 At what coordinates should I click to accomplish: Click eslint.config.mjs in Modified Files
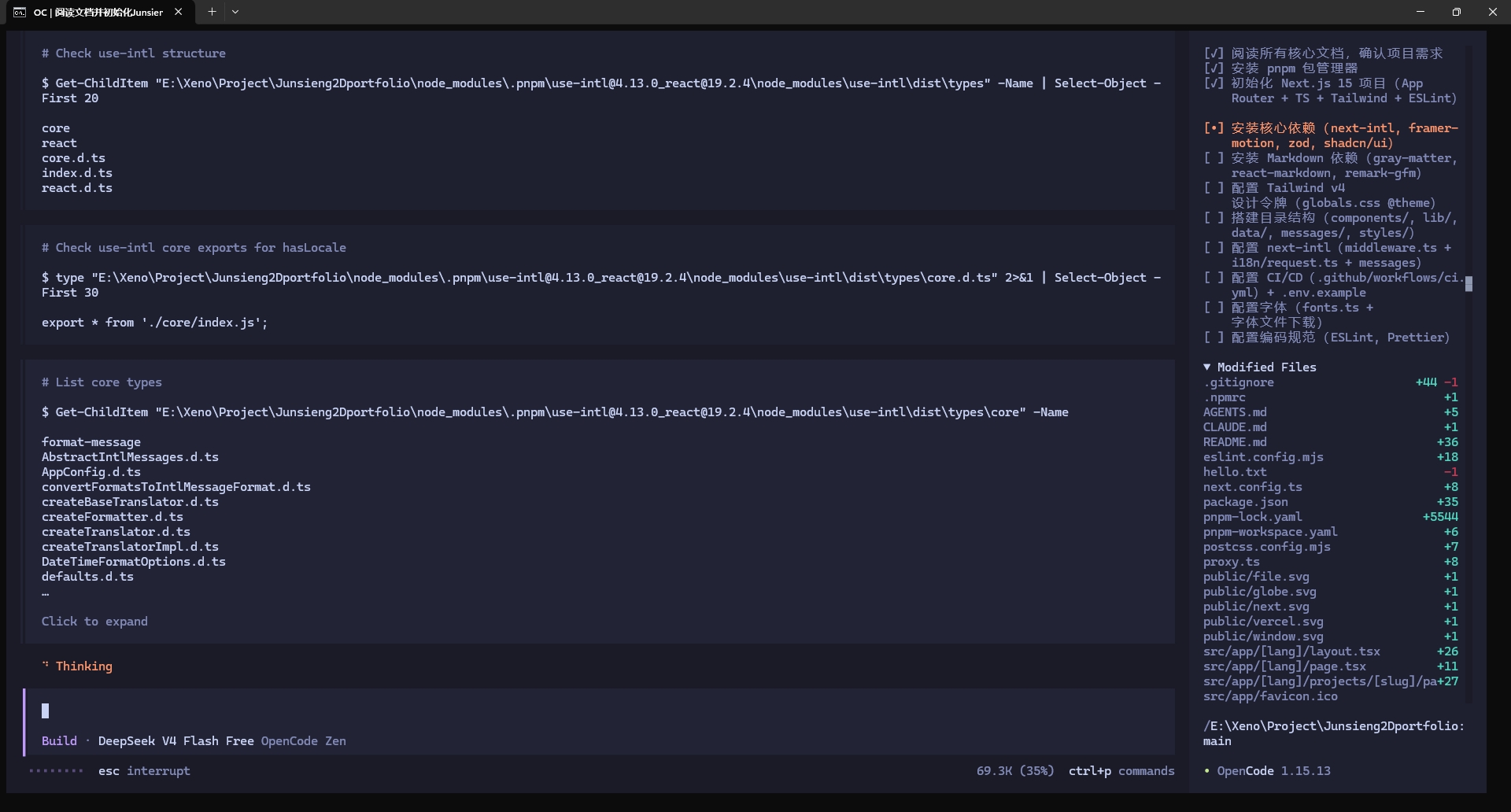pyautogui.click(x=1263, y=457)
